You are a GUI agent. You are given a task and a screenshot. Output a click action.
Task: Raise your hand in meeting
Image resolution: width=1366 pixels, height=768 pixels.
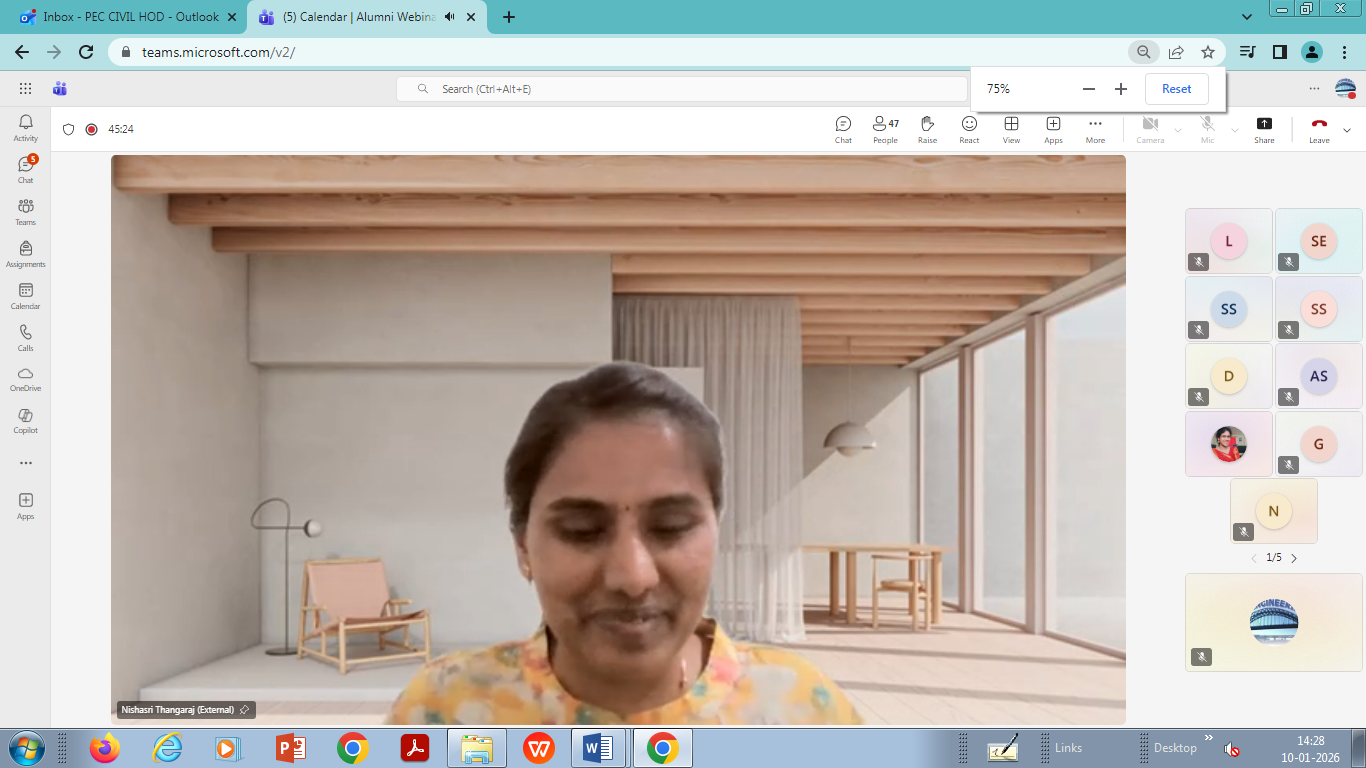(927, 128)
